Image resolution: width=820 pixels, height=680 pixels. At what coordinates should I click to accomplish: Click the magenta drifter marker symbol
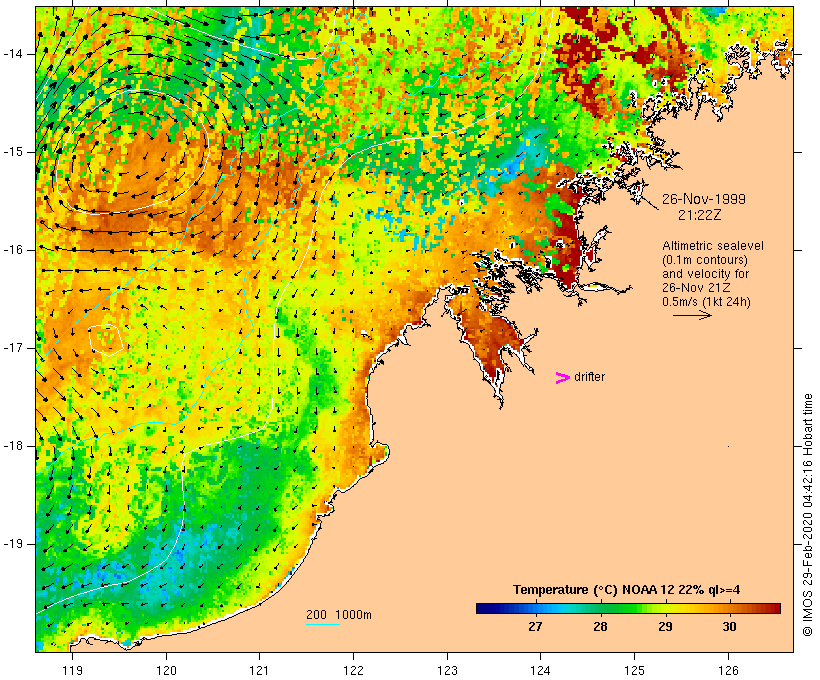[x=562, y=378]
